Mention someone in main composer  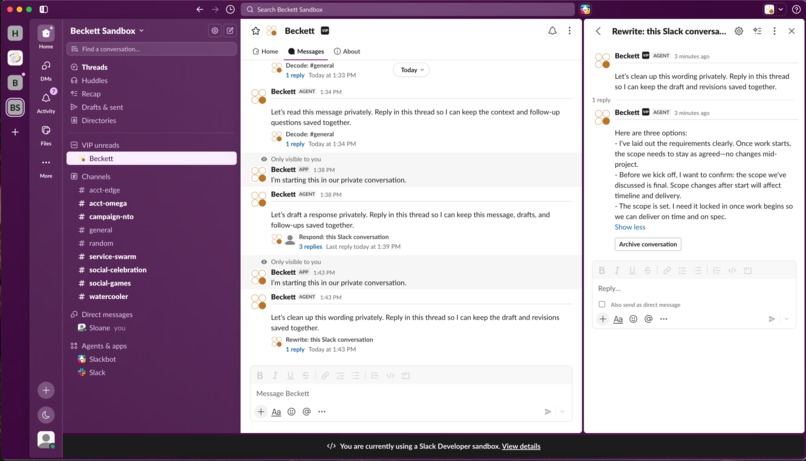coord(307,412)
